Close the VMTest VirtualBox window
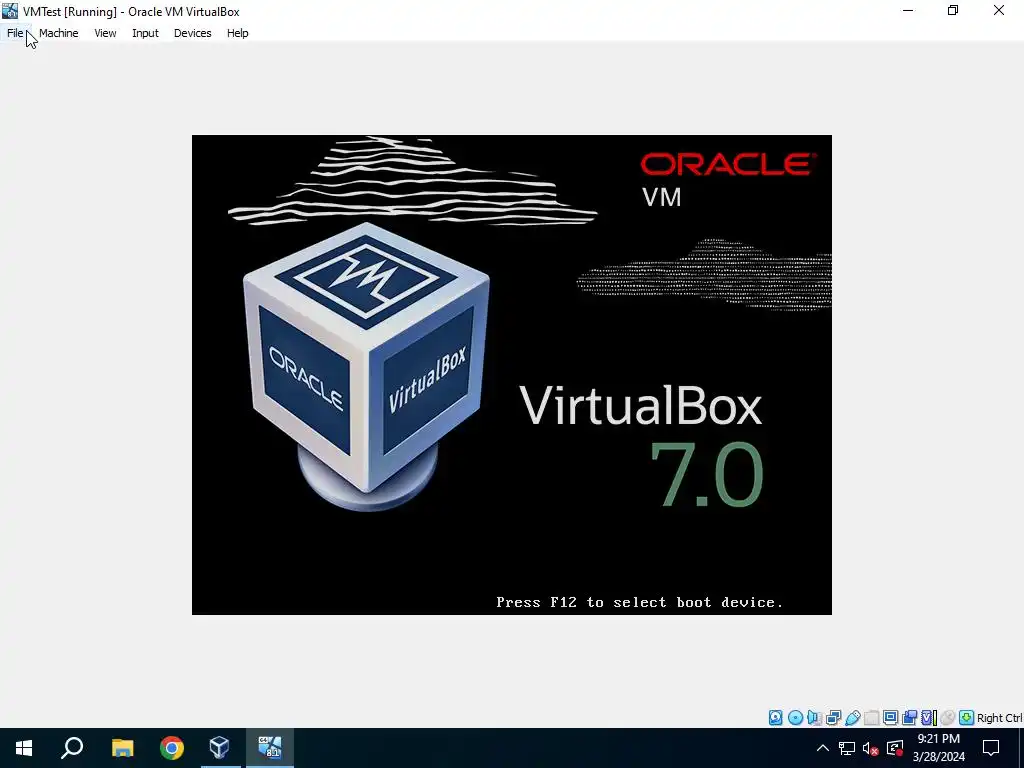This screenshot has width=1024, height=768. [999, 11]
